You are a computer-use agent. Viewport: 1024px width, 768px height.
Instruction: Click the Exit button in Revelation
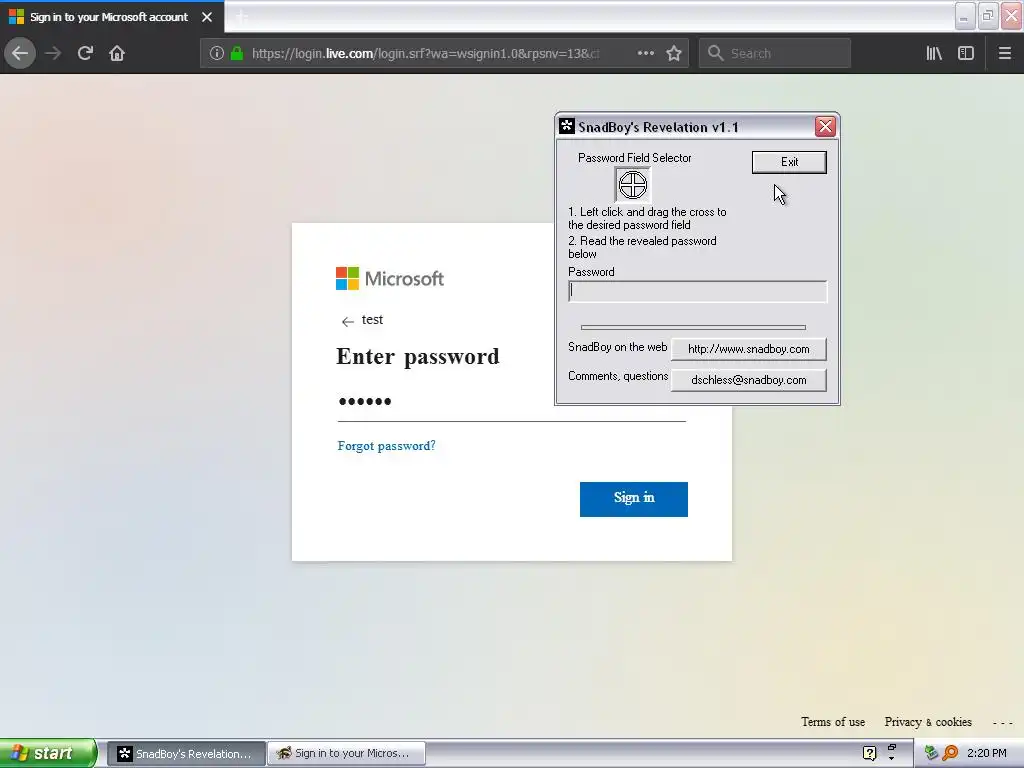coord(789,162)
